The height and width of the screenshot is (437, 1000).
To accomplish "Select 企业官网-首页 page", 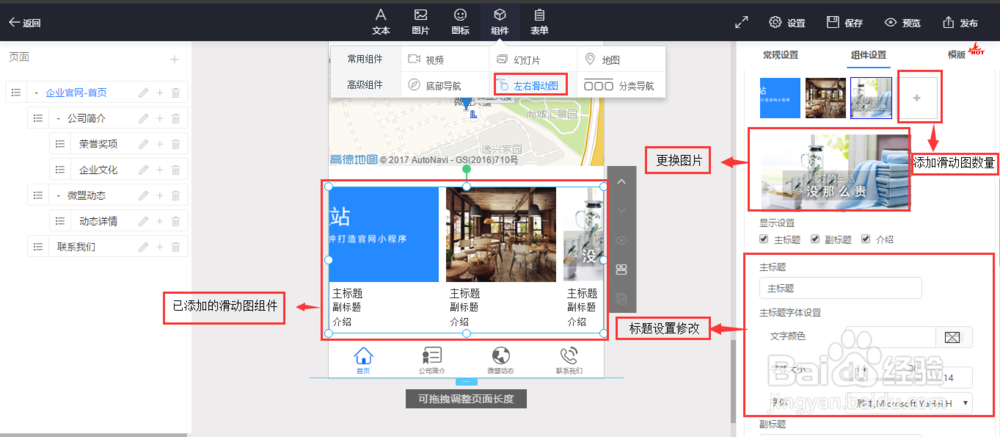I will tap(76, 93).
